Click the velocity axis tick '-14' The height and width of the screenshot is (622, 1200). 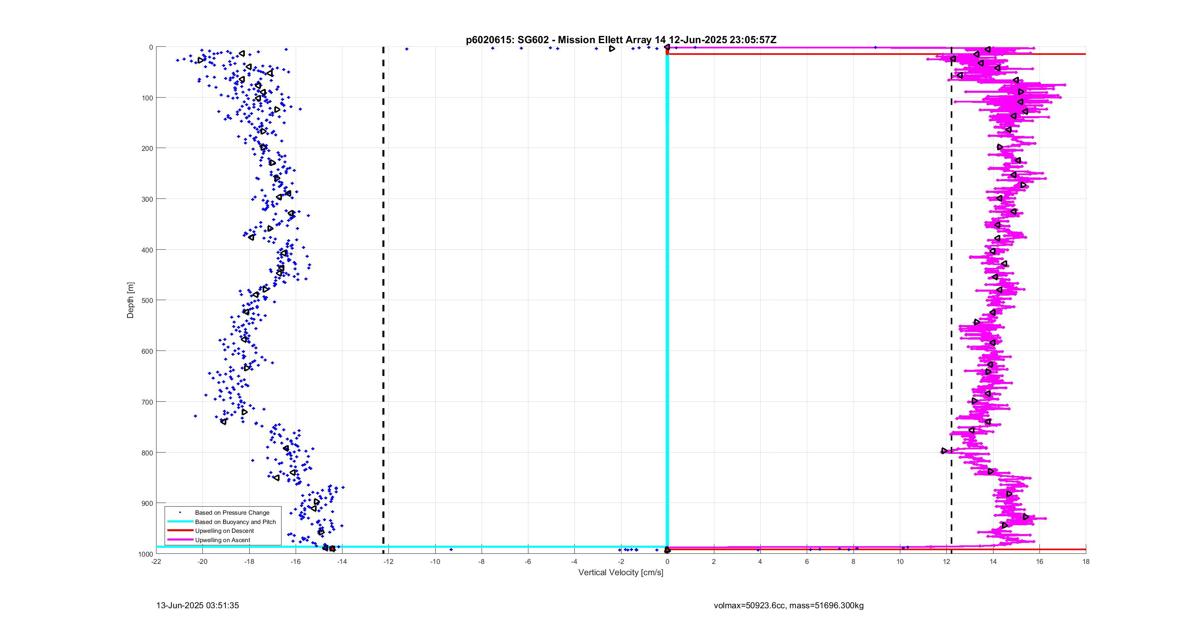(x=342, y=562)
